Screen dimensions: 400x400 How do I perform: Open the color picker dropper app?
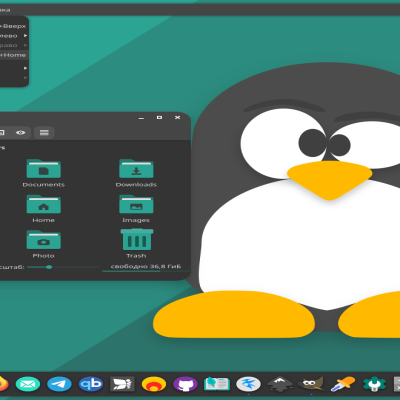pyautogui.click(x=343, y=384)
